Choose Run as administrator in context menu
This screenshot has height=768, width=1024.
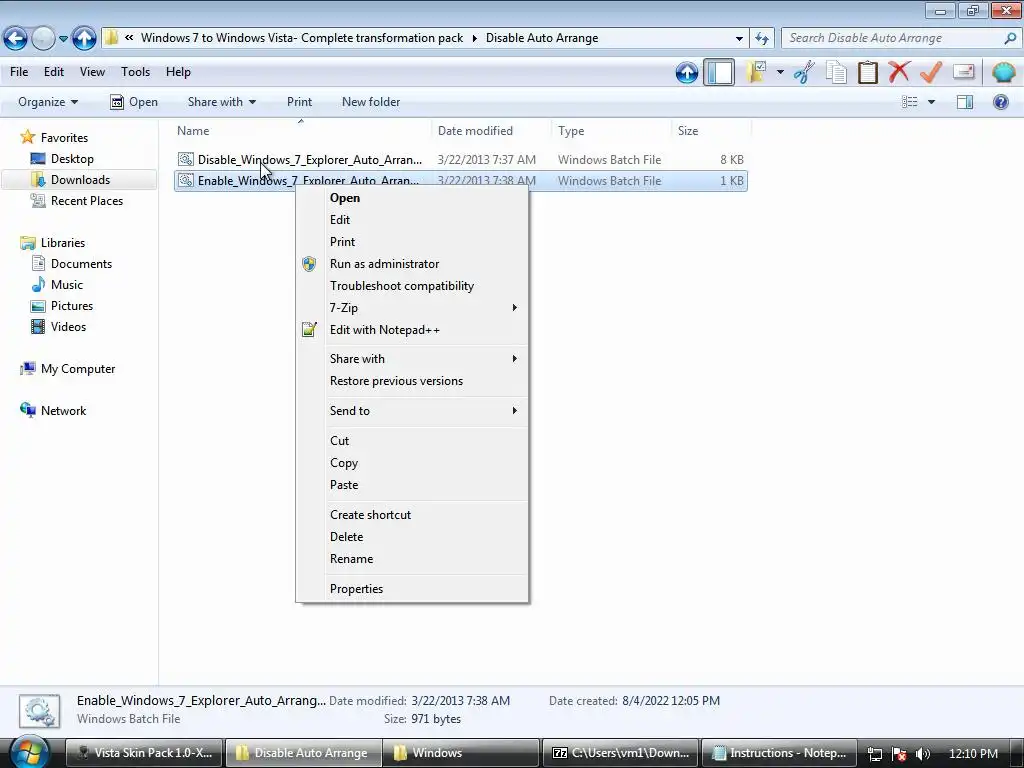412,264
